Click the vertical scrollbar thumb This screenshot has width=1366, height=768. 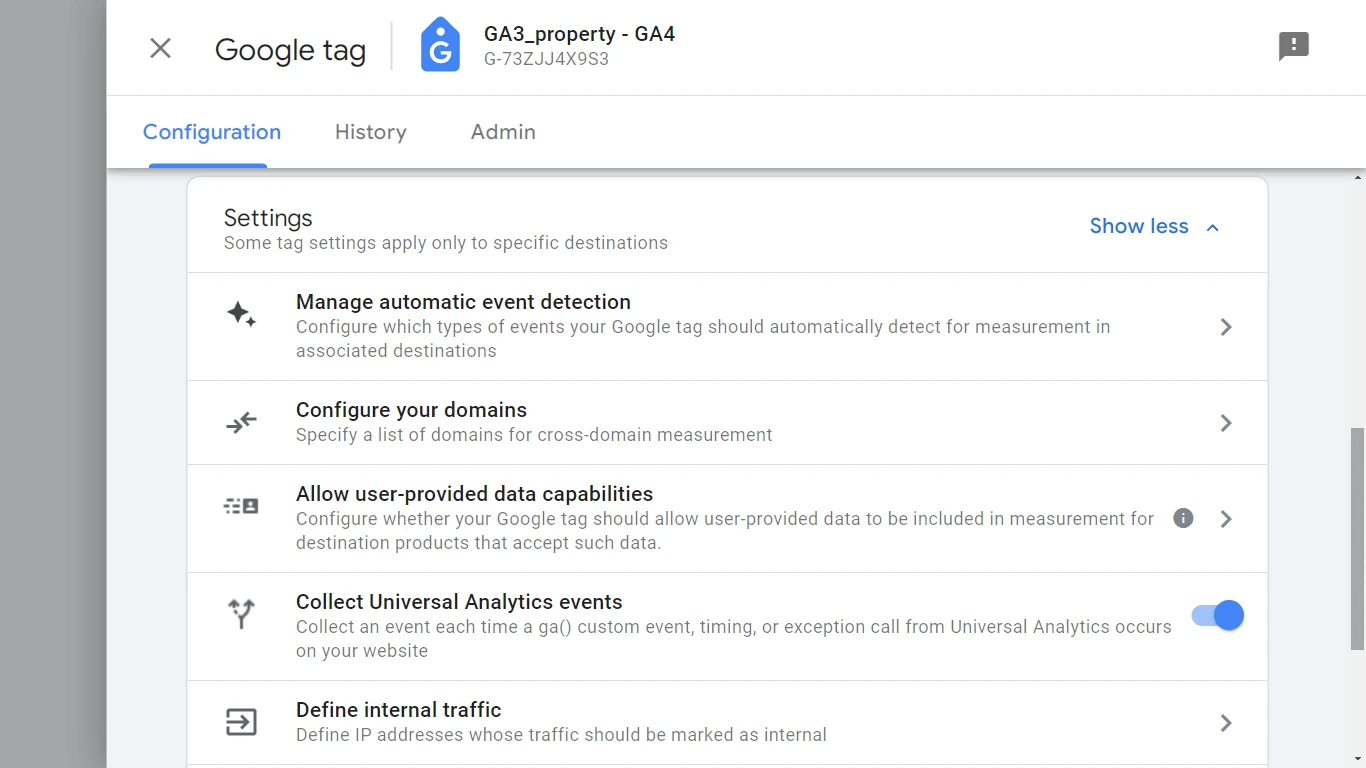[1357, 538]
